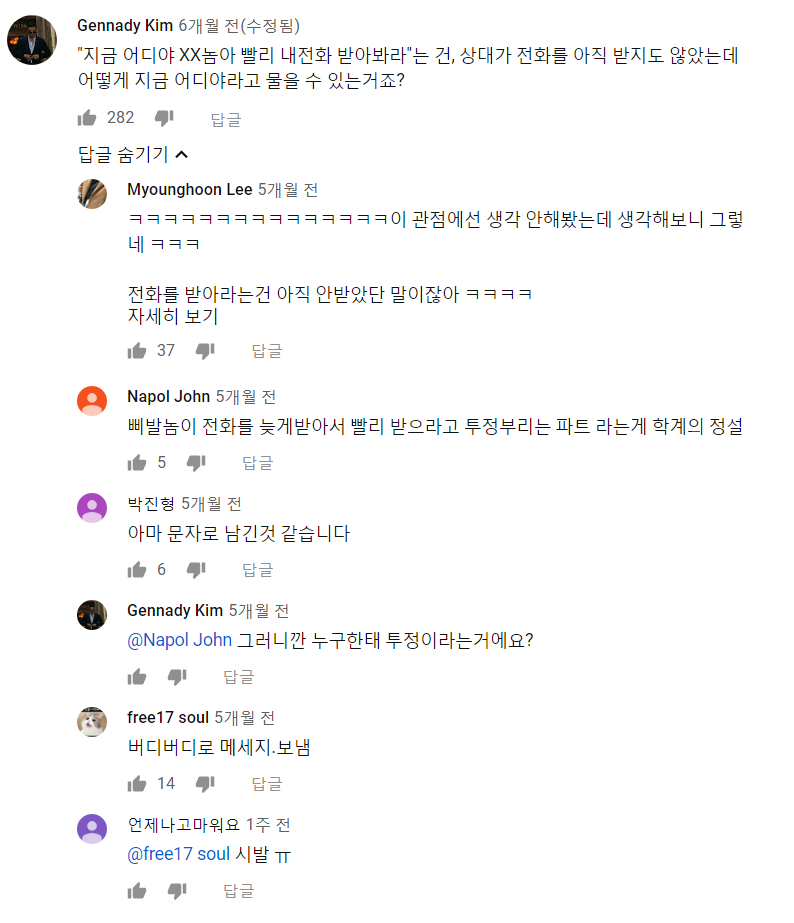The width and height of the screenshot is (794, 923).
Task: Dislike 박진형's reply
Action: (x=196, y=570)
